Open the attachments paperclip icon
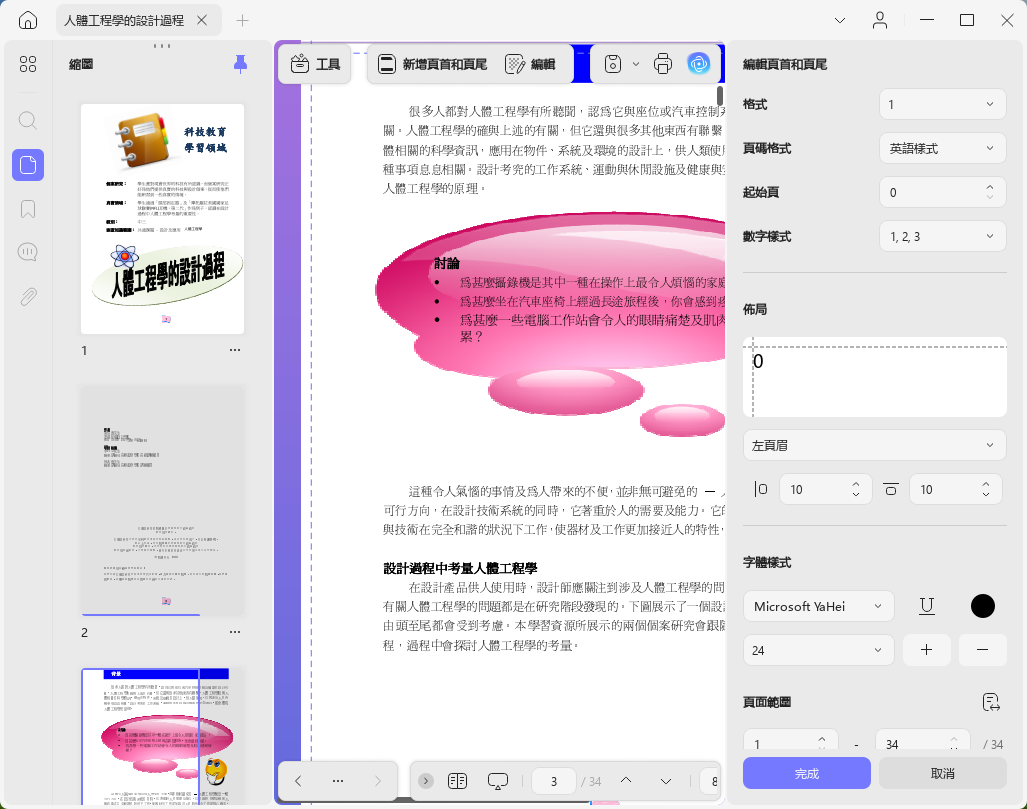Image resolution: width=1027 pixels, height=809 pixels. click(28, 297)
